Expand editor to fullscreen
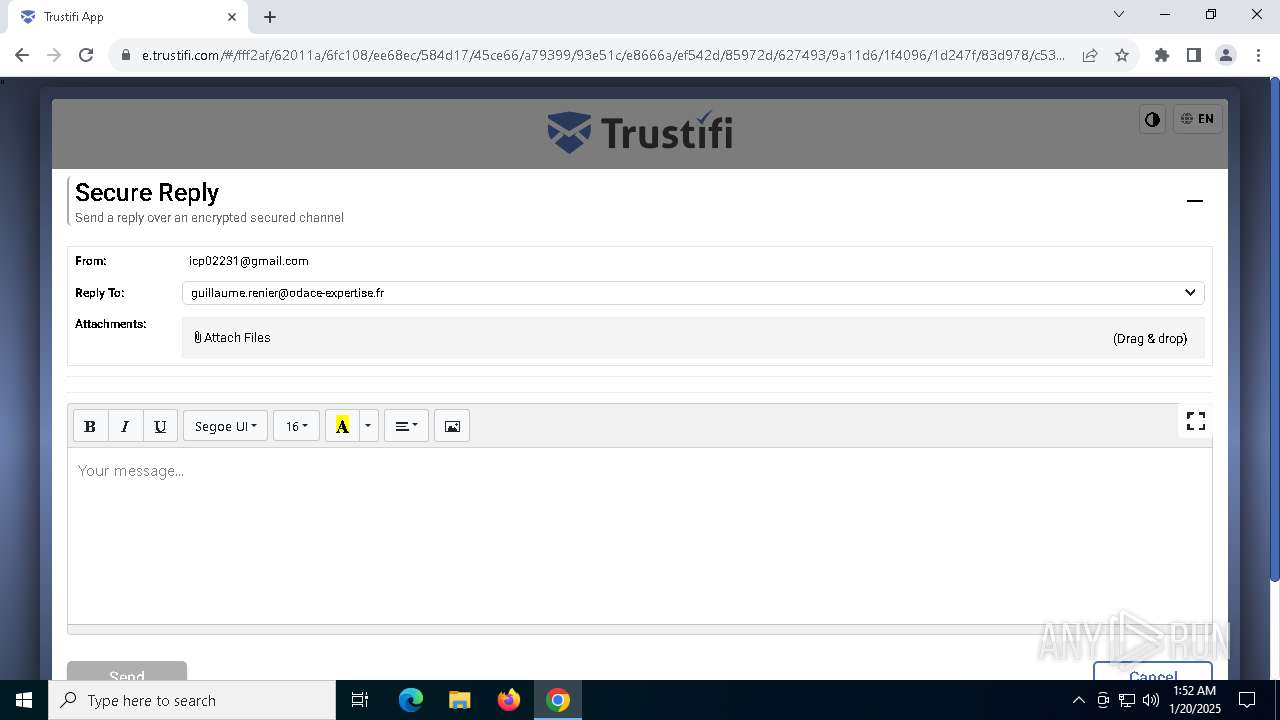Viewport: 1280px width, 720px height. pos(1195,421)
